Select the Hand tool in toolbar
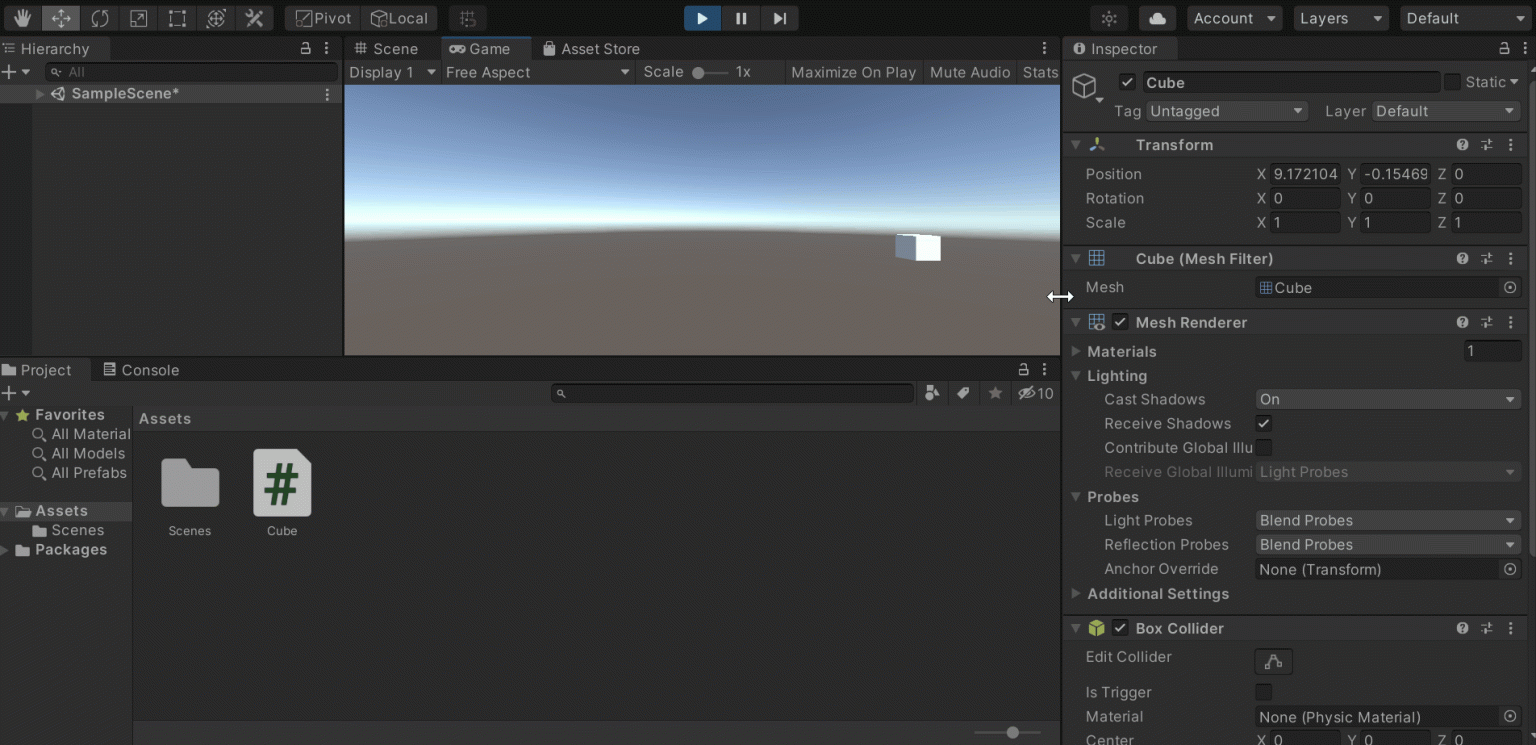The image size is (1536, 745). coord(22,18)
